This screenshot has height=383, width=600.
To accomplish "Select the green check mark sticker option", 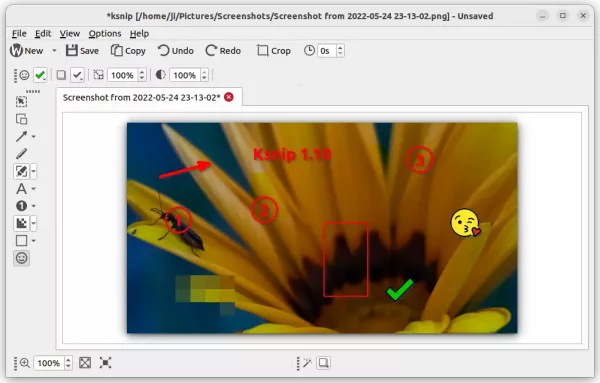I will [x=40, y=75].
